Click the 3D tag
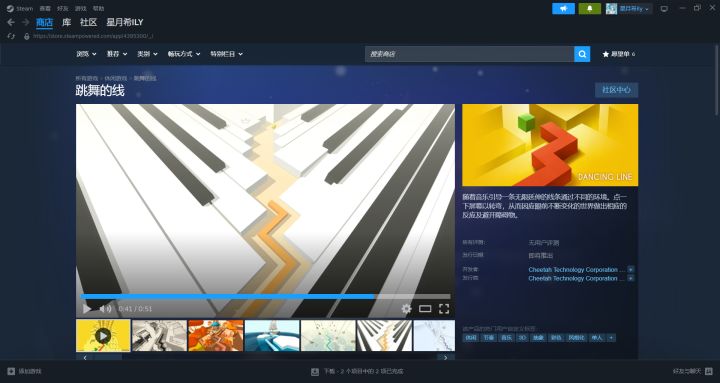The image size is (720, 383). tap(522, 338)
